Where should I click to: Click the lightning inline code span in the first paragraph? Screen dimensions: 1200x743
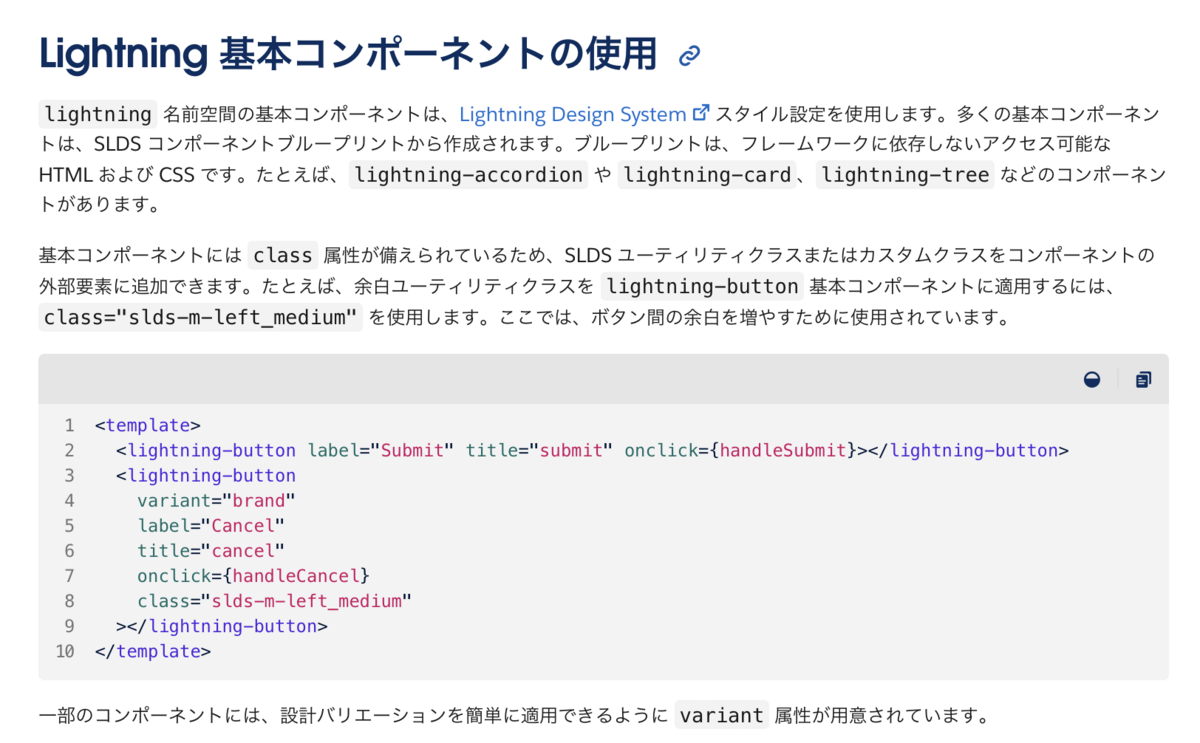(96, 114)
